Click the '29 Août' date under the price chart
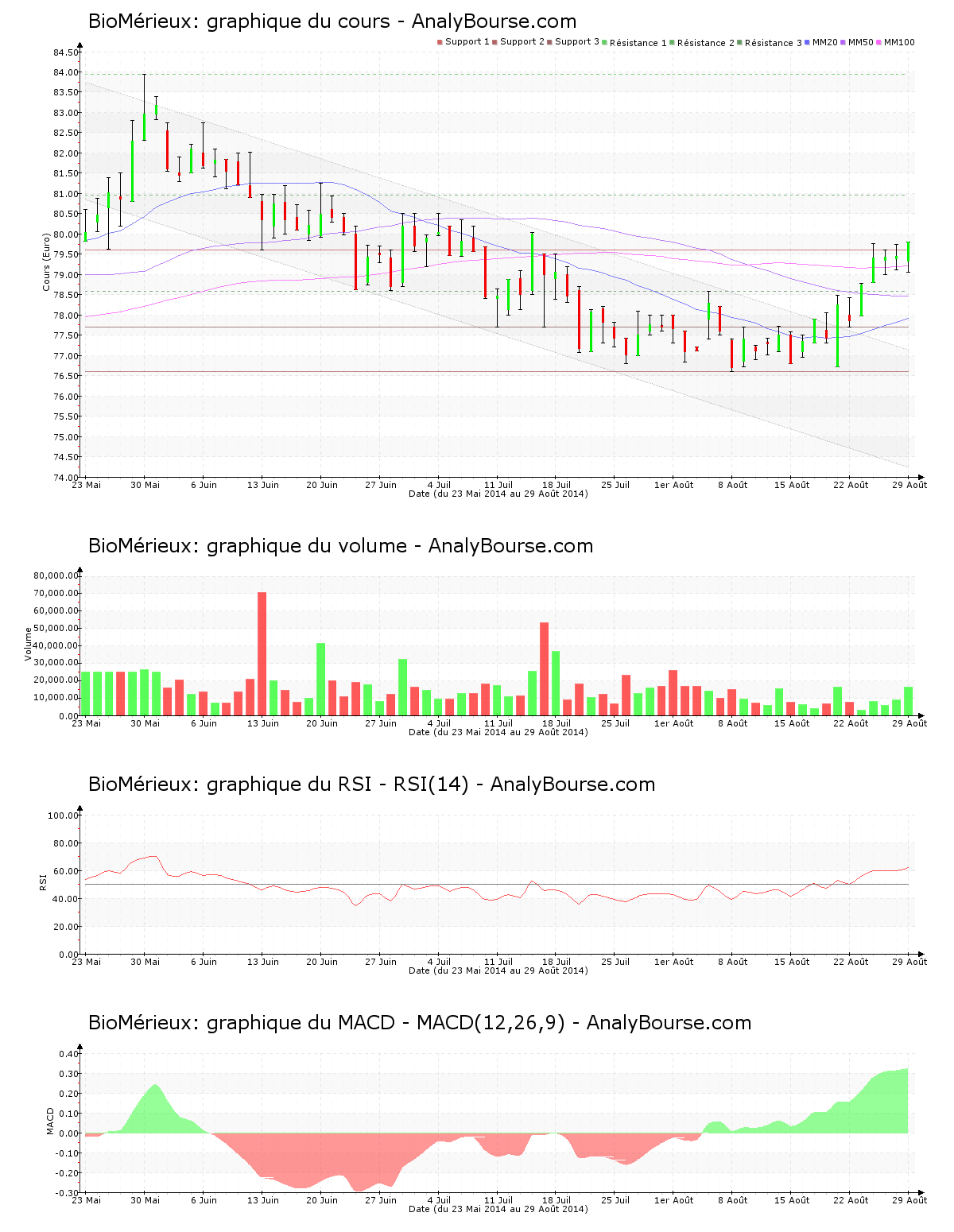Viewport: 954px width, 1232px height. click(x=909, y=485)
